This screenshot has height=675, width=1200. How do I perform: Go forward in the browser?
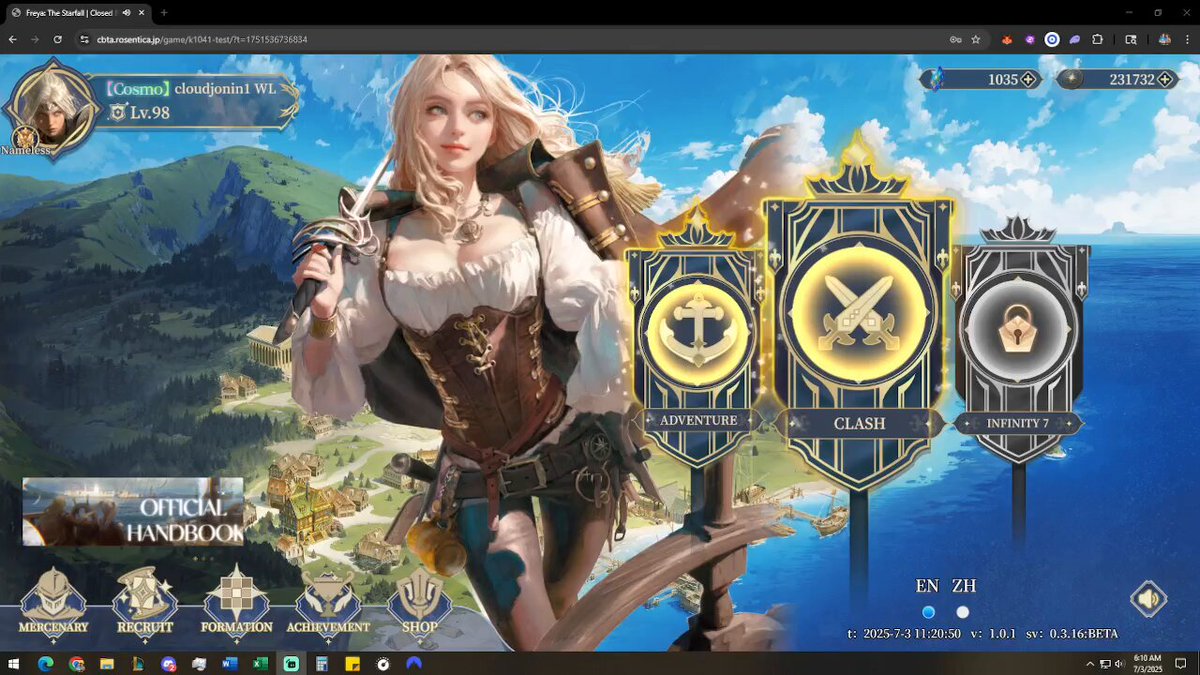click(35, 39)
